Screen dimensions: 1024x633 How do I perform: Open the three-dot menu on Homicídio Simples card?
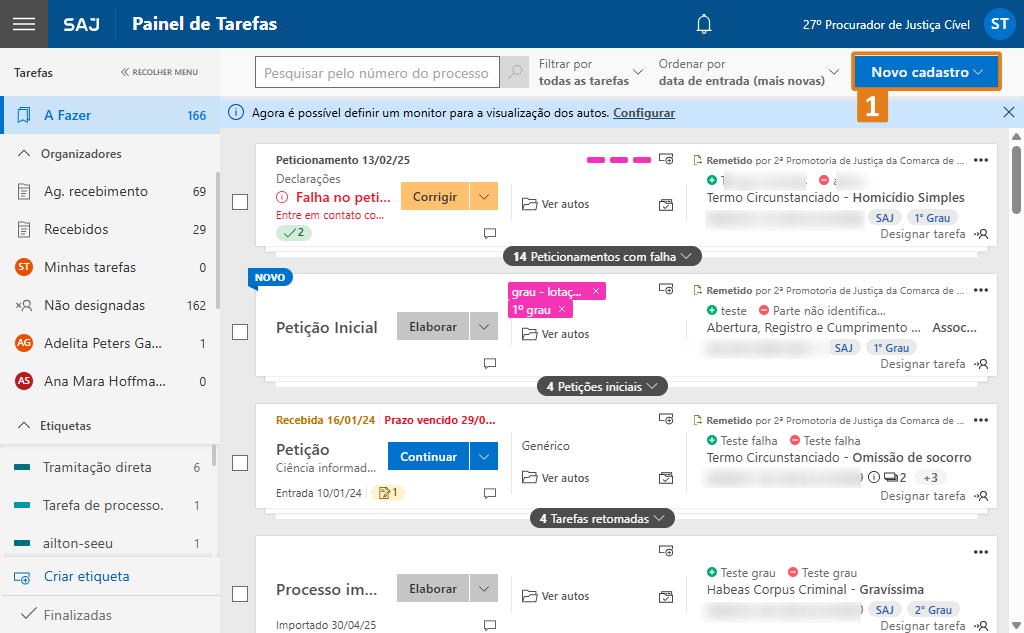click(x=981, y=160)
